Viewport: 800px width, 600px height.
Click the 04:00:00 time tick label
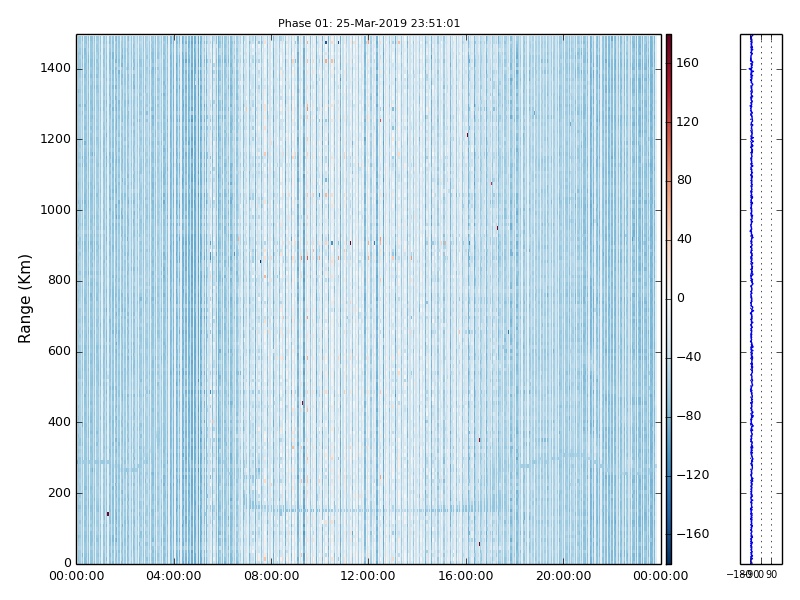pyautogui.click(x=173, y=576)
